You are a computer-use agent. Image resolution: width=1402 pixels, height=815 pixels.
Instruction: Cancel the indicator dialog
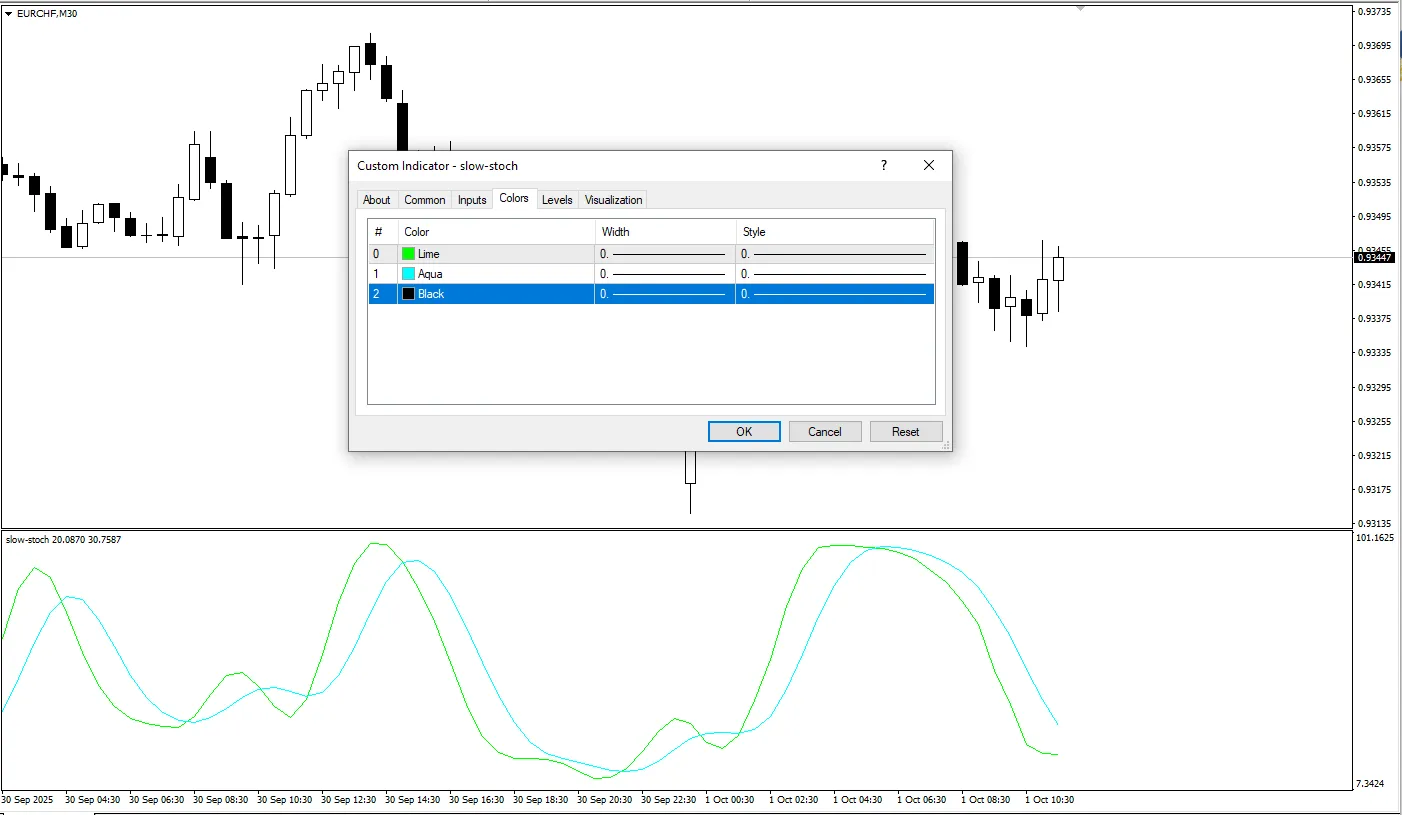(x=825, y=432)
